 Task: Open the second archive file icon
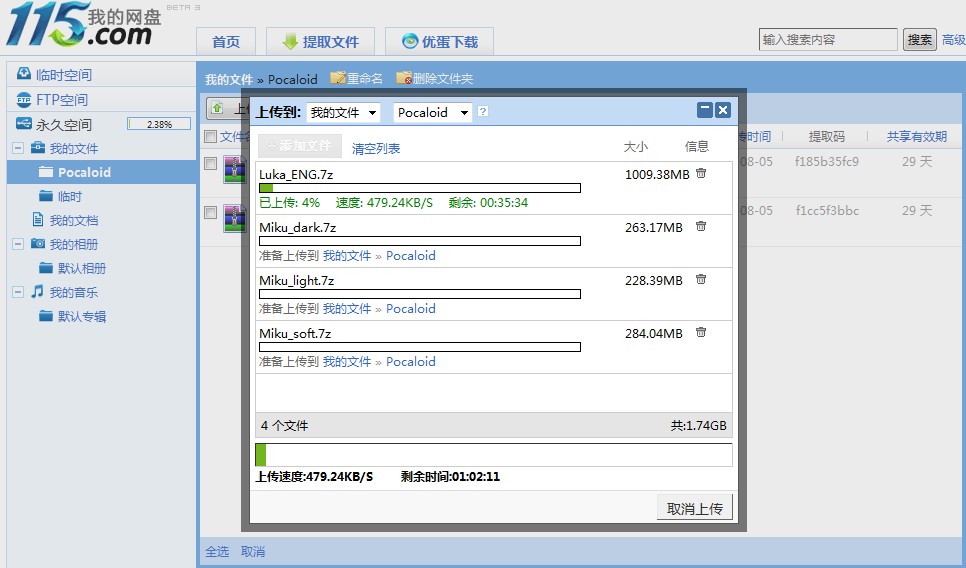pos(235,218)
